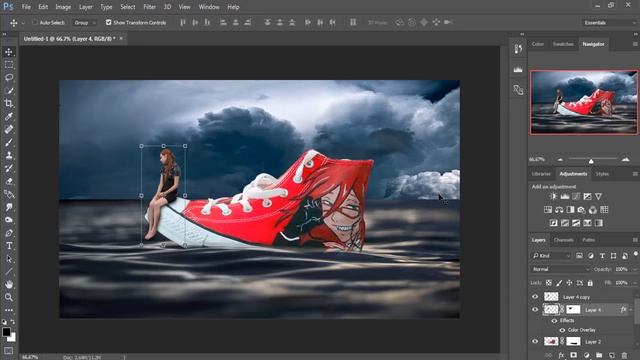The image size is (640, 360).
Task: Toggle lock transparent pixels
Action: tap(549, 282)
